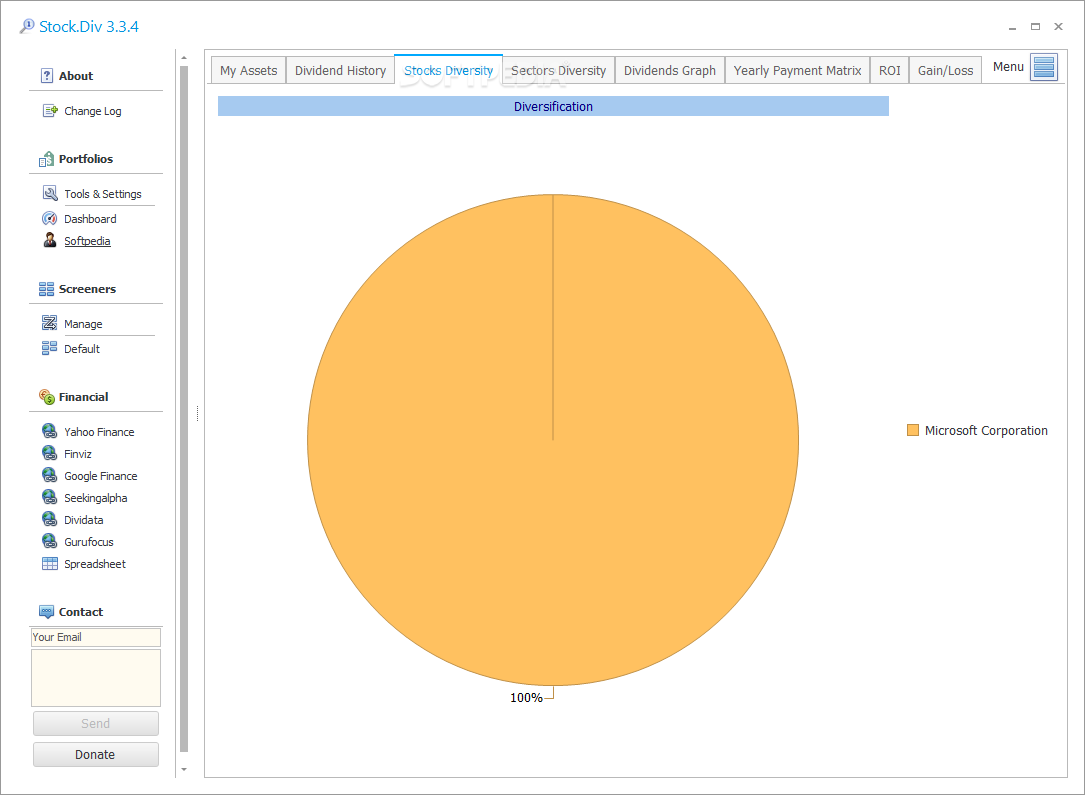Click the Yahoo Finance globe icon
Screen dimensions: 1085x795
pyautogui.click(x=50, y=431)
